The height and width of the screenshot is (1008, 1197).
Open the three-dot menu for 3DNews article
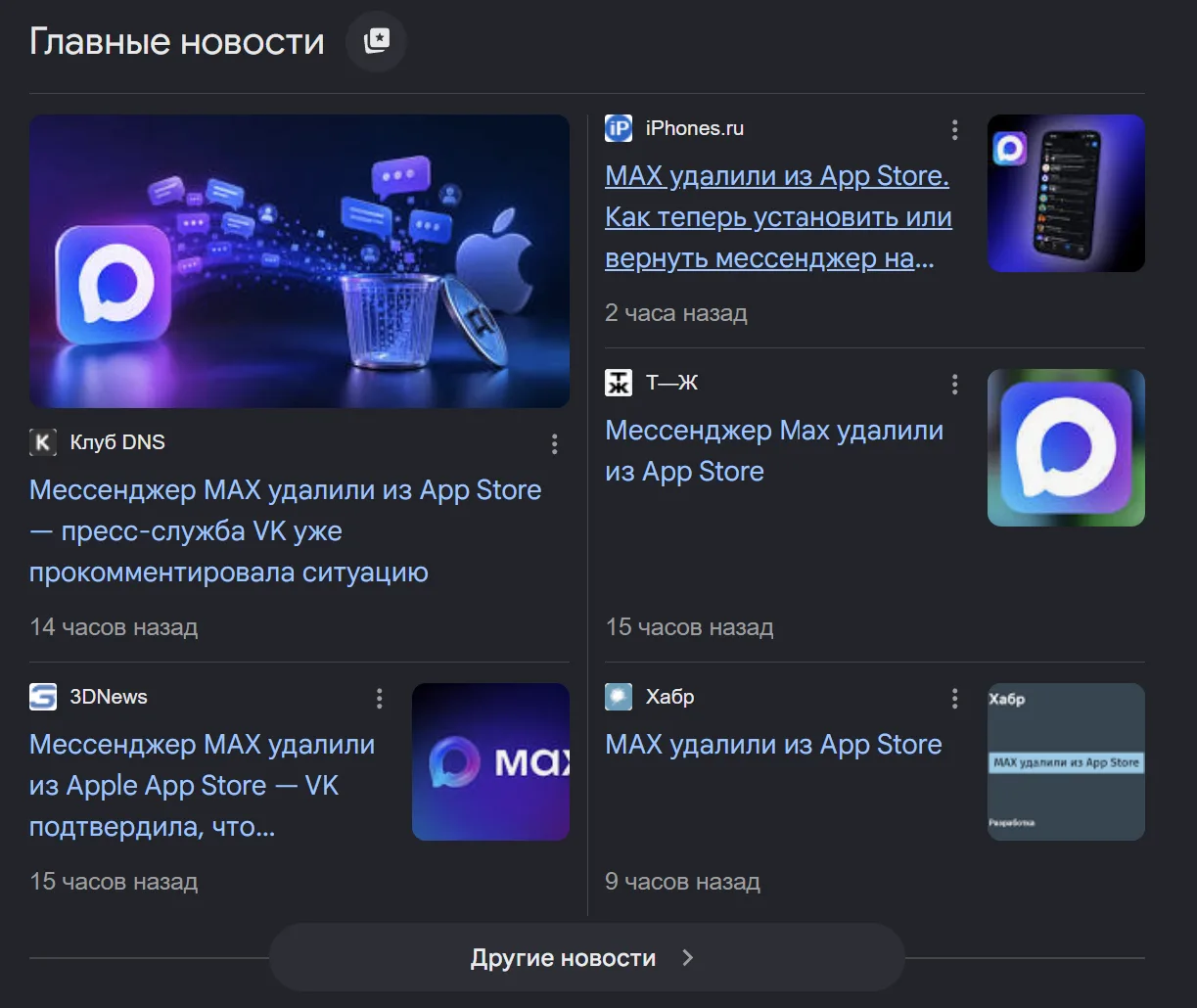[380, 699]
